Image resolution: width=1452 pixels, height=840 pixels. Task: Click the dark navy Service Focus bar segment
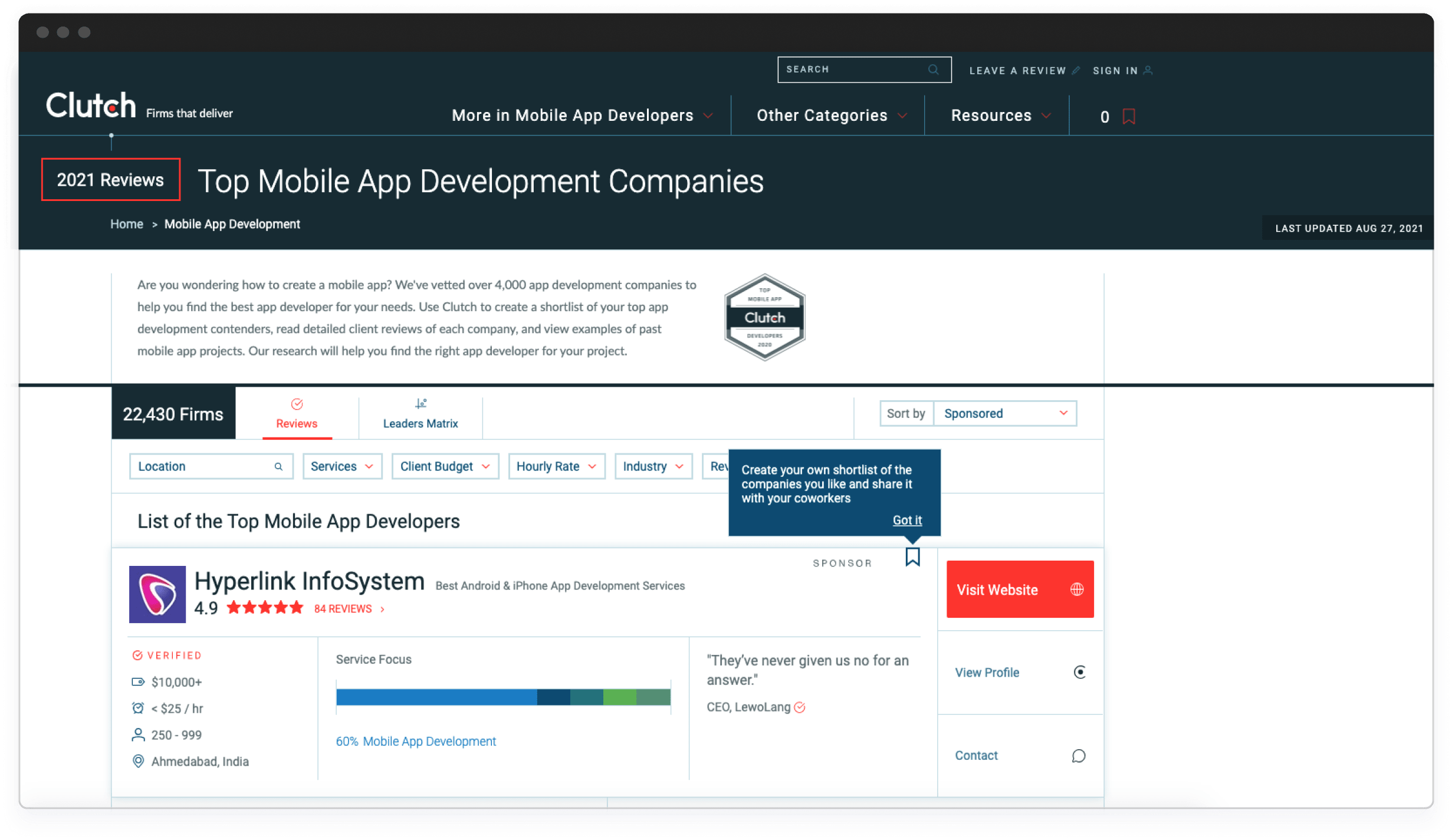coord(553,697)
